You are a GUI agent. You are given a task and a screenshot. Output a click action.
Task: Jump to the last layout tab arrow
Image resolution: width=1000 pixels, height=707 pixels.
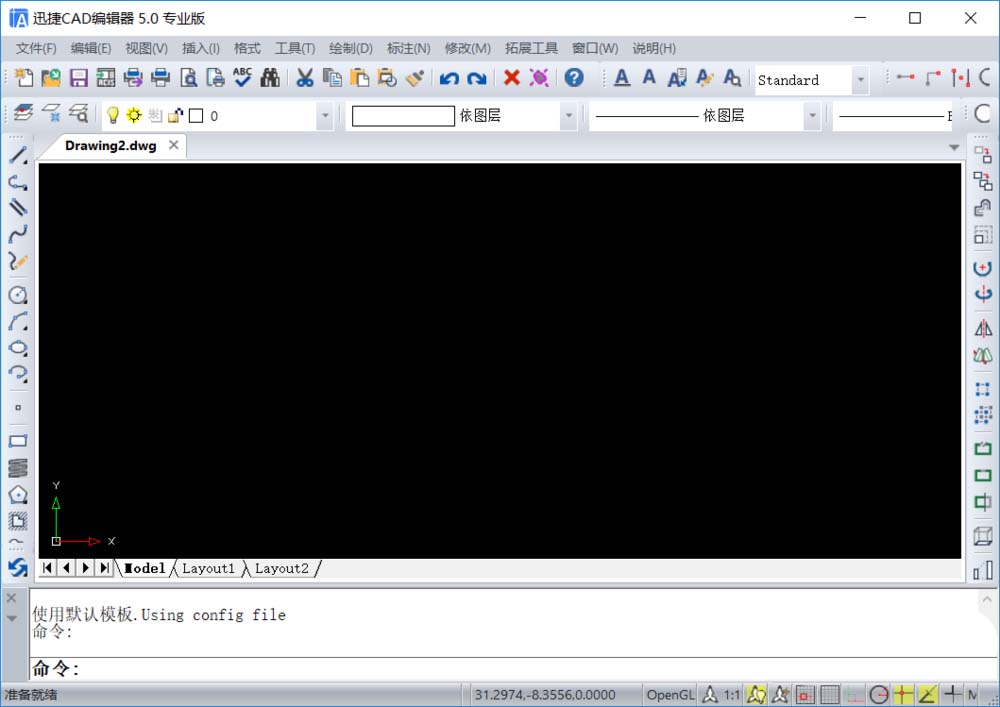pos(105,567)
